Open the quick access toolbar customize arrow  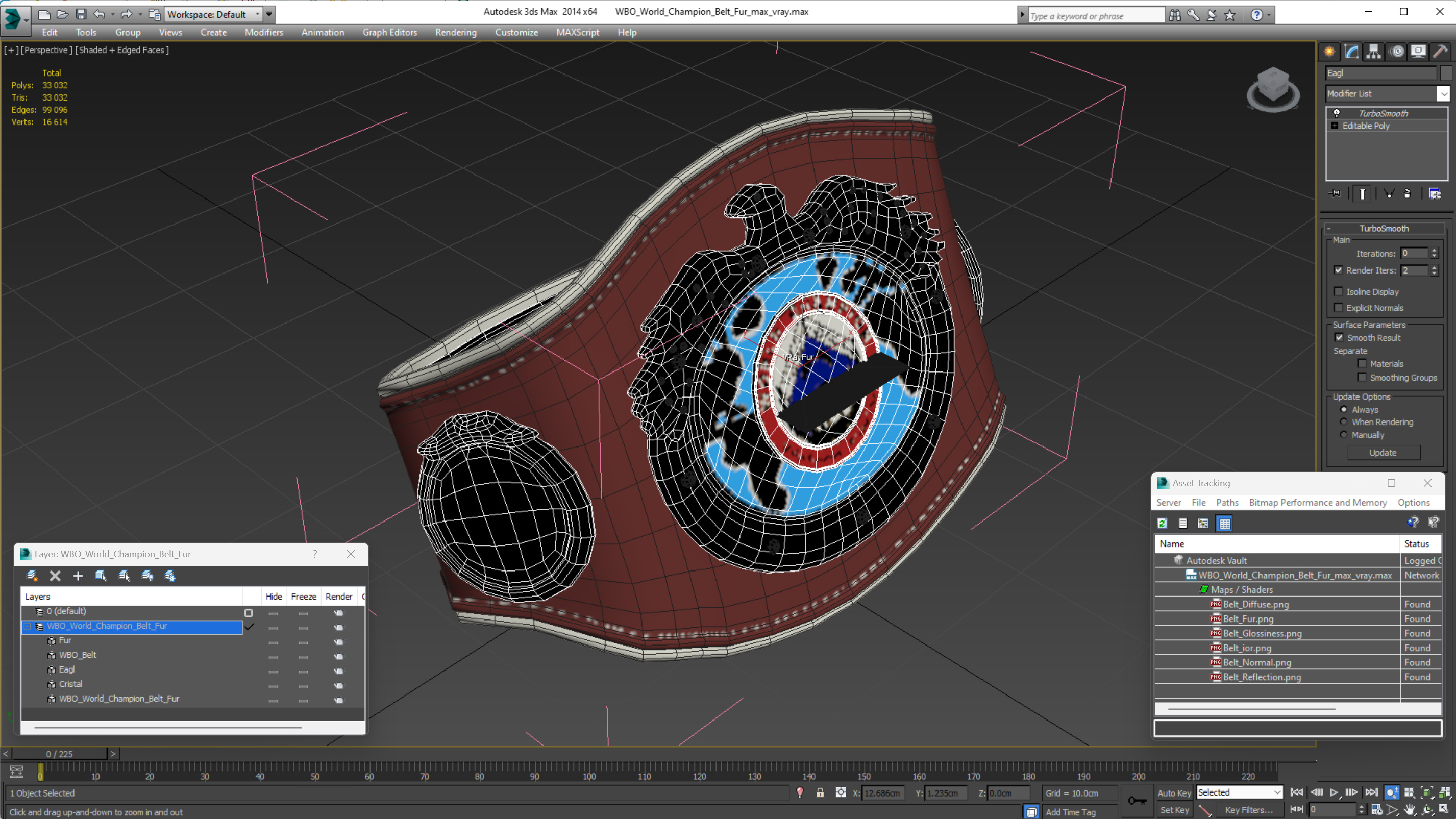(x=269, y=14)
